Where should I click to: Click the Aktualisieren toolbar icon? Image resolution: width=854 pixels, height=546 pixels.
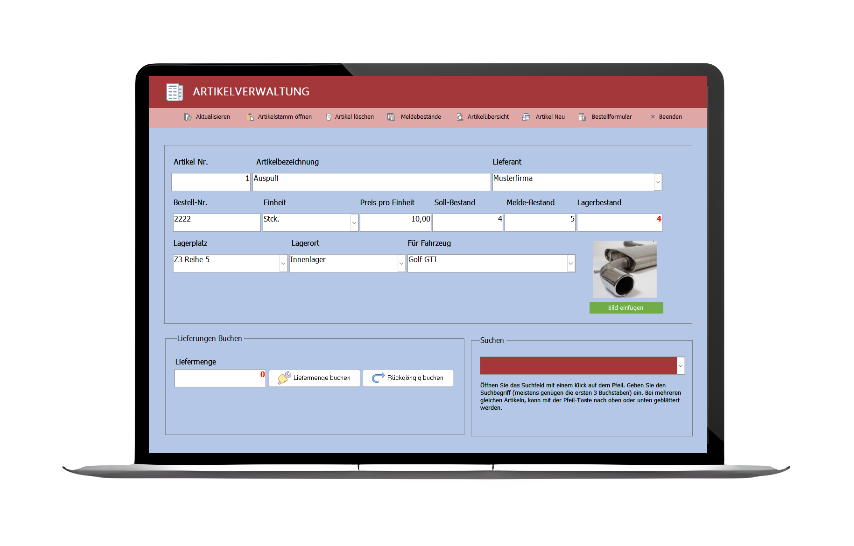[188, 117]
